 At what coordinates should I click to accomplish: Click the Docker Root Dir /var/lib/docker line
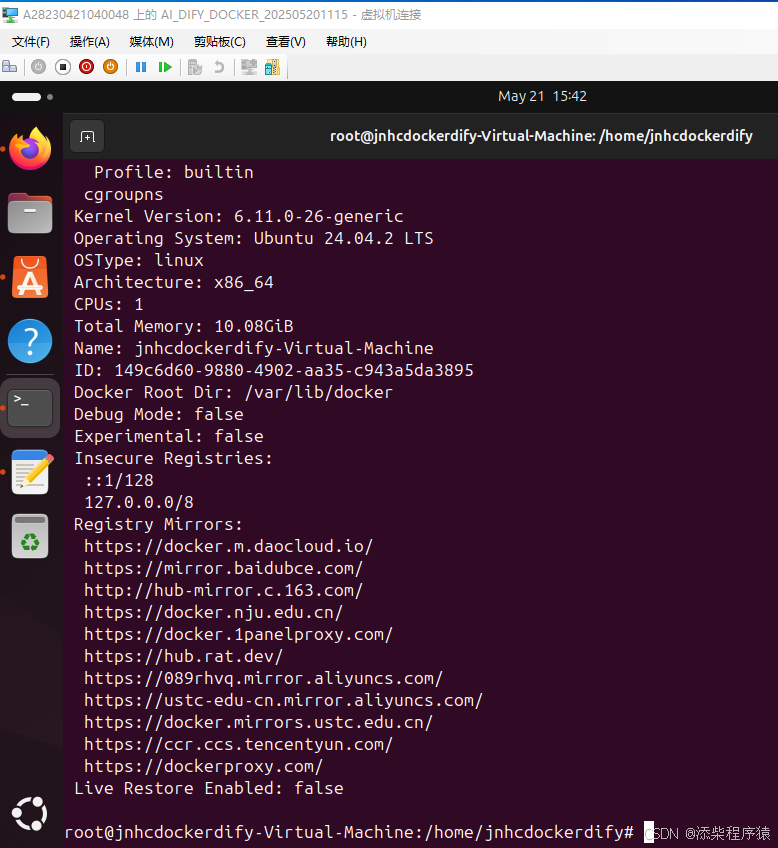[234, 392]
